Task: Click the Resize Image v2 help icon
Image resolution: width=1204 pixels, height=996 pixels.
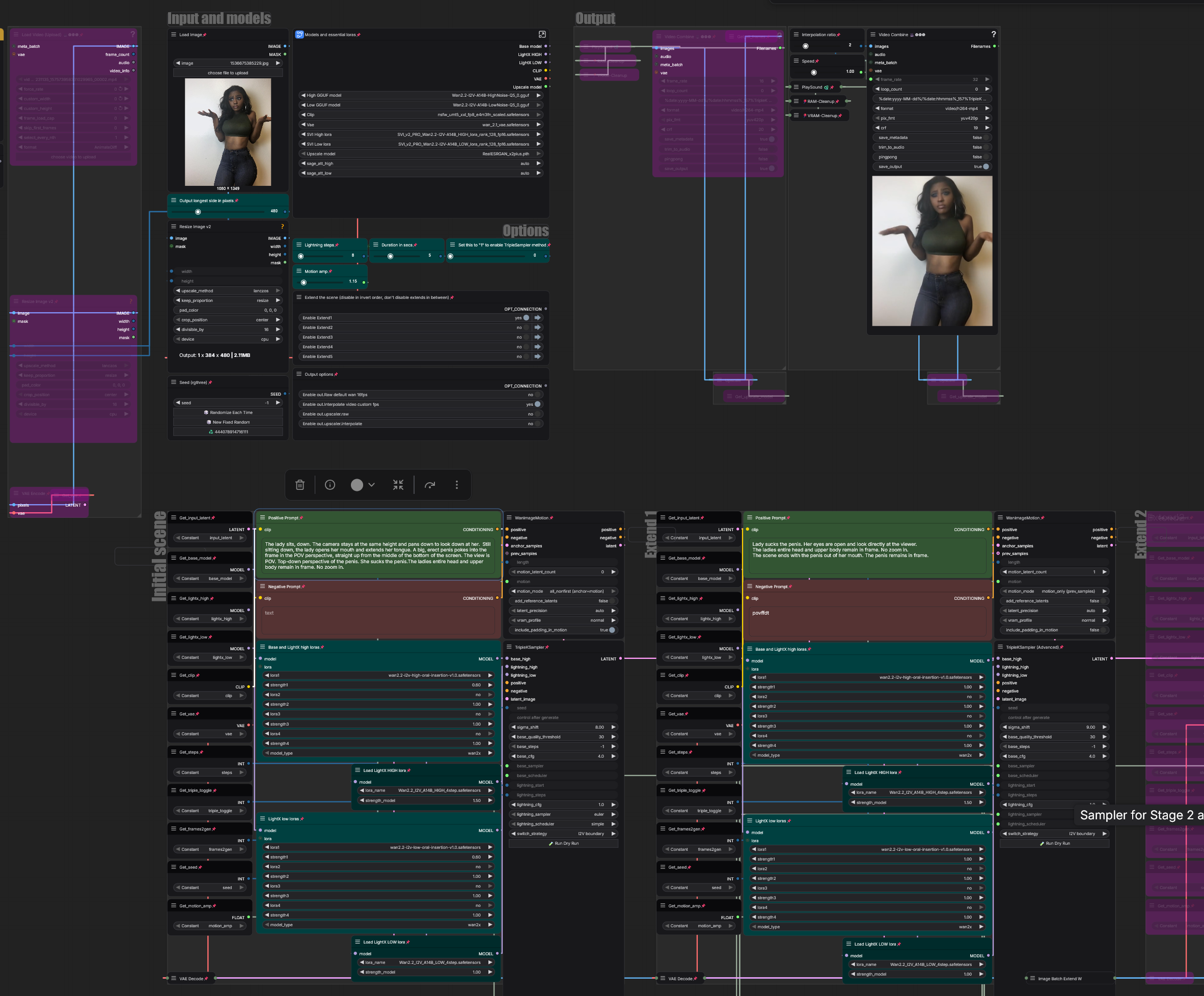Action: (282, 227)
